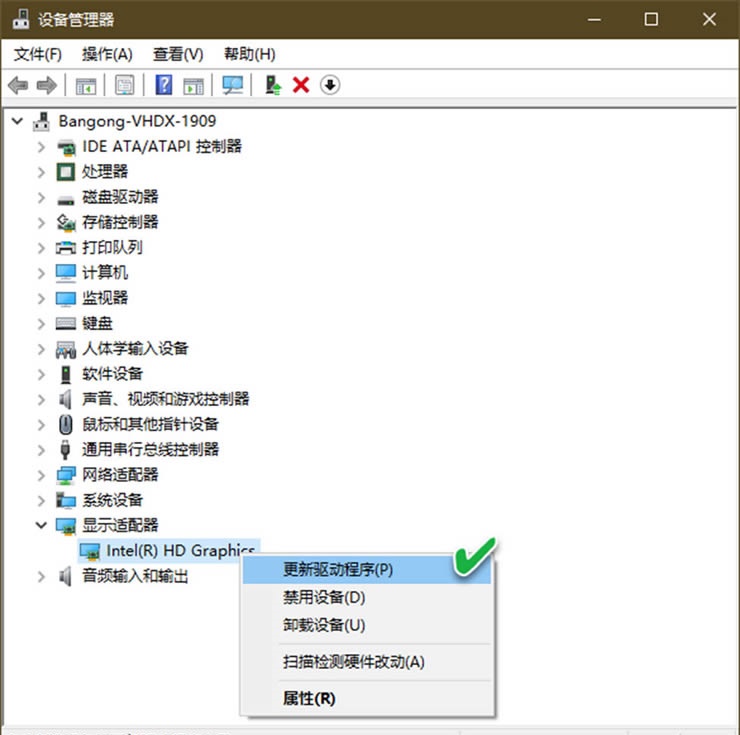Click the Device Manager title bar icon

(x=21, y=19)
